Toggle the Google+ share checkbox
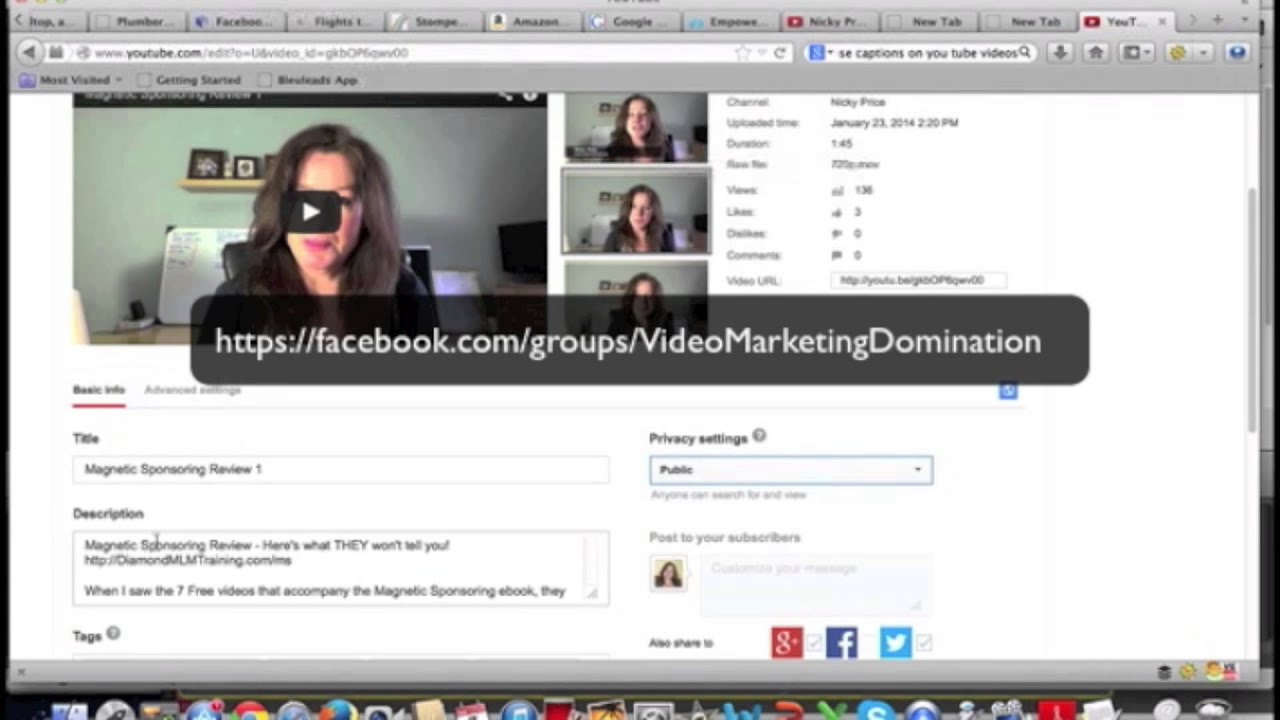This screenshot has height=720, width=1280. click(814, 643)
